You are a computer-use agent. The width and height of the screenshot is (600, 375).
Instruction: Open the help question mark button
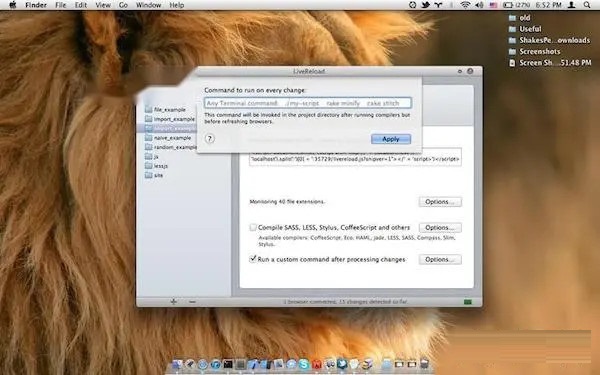pyautogui.click(x=209, y=139)
